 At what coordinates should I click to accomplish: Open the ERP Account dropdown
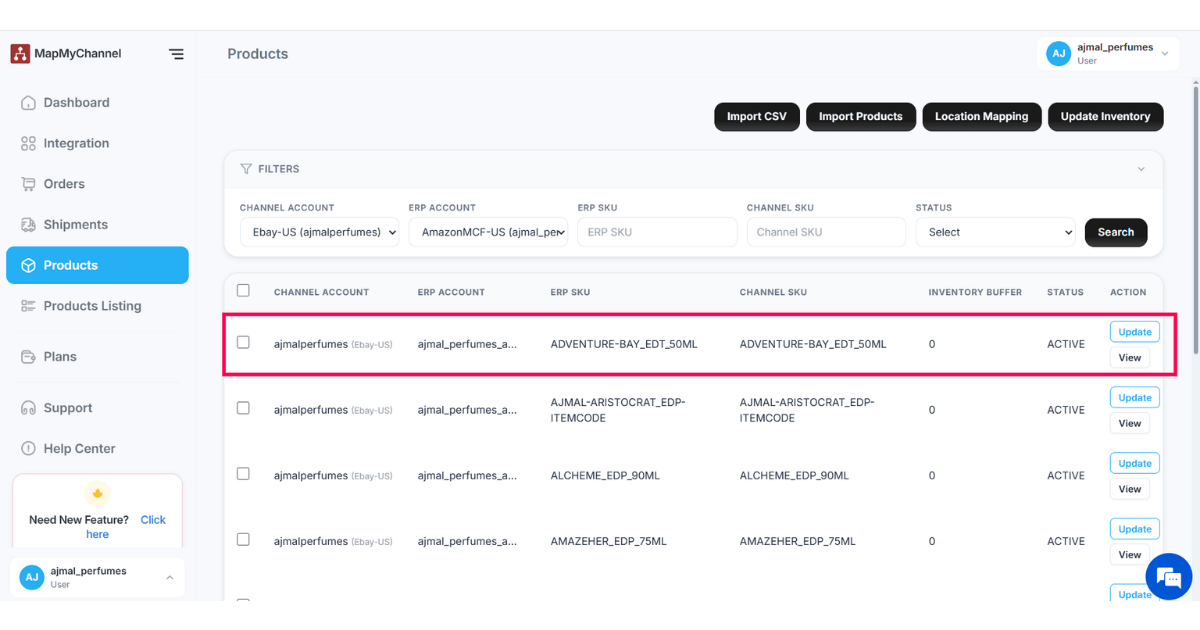(489, 232)
